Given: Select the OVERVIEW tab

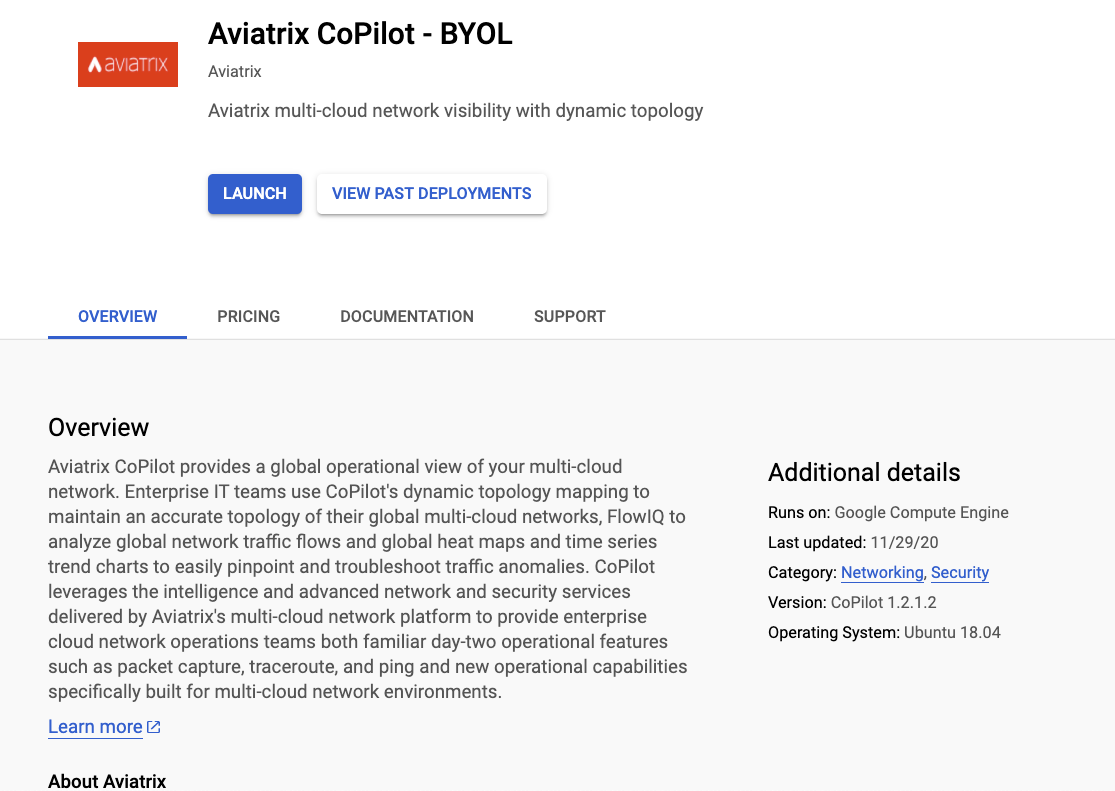Looking at the screenshot, I should click(117, 316).
